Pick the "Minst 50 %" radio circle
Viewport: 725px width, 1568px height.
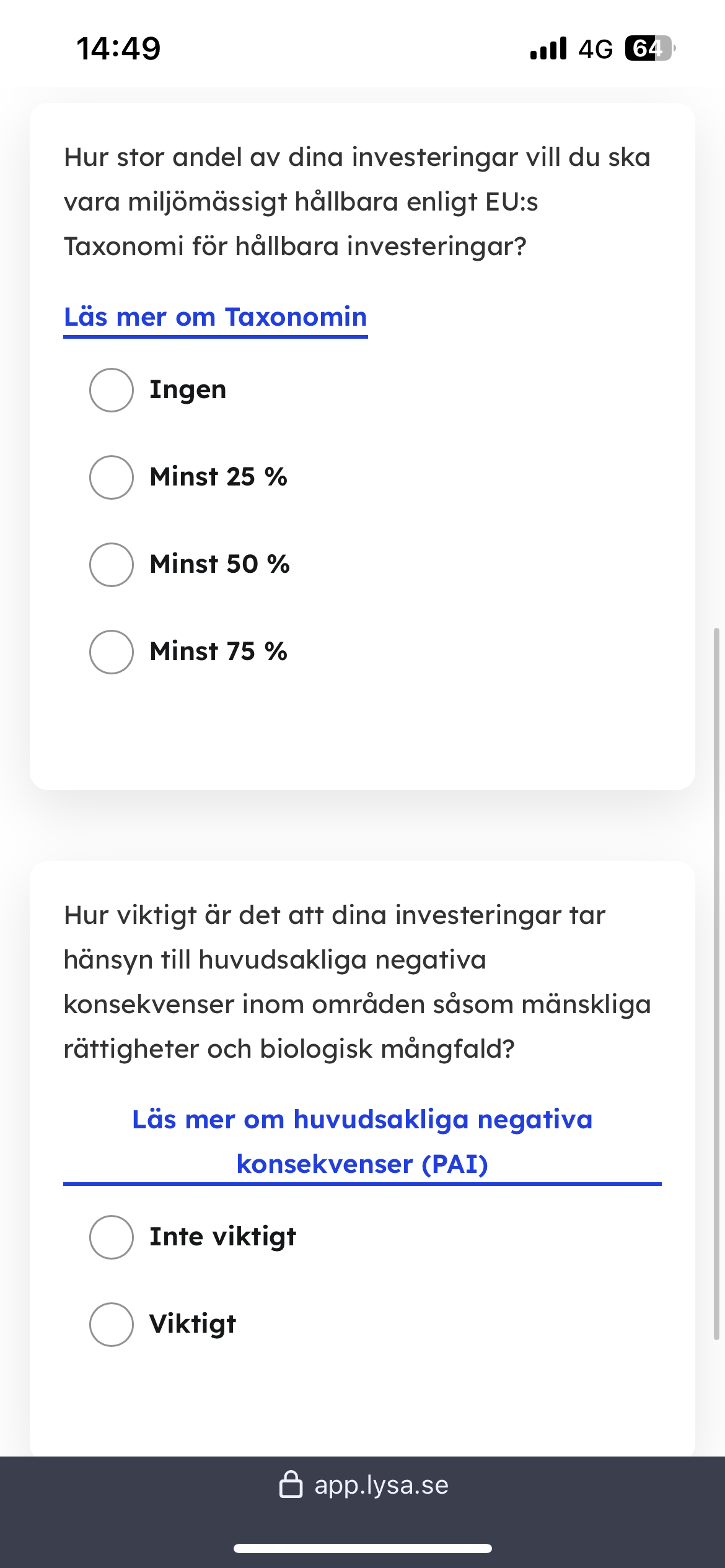coord(112,565)
